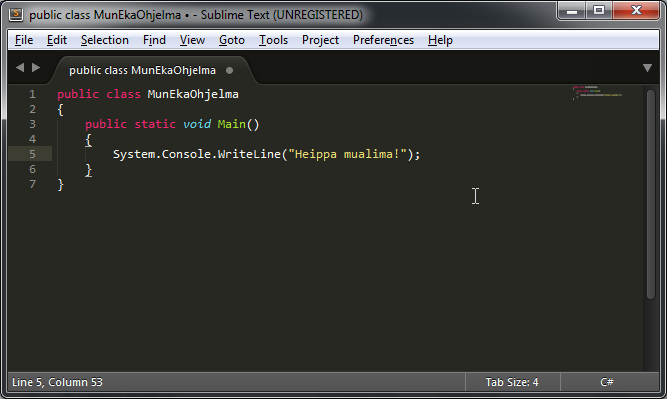Open the Selection menu
The width and height of the screenshot is (667, 399).
tap(105, 40)
